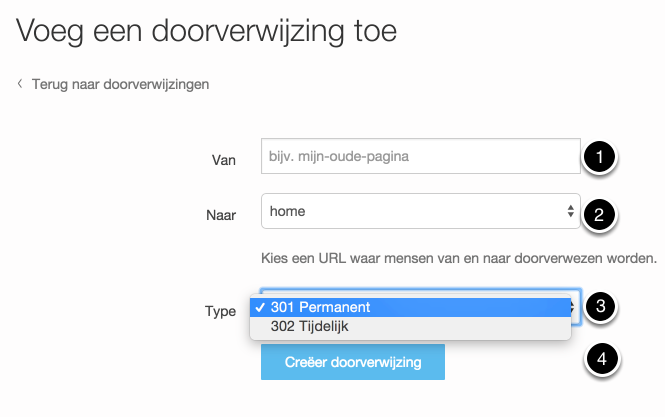Go back via Terug naar doorverwijzingen
The image size is (665, 417).
[x=120, y=84]
